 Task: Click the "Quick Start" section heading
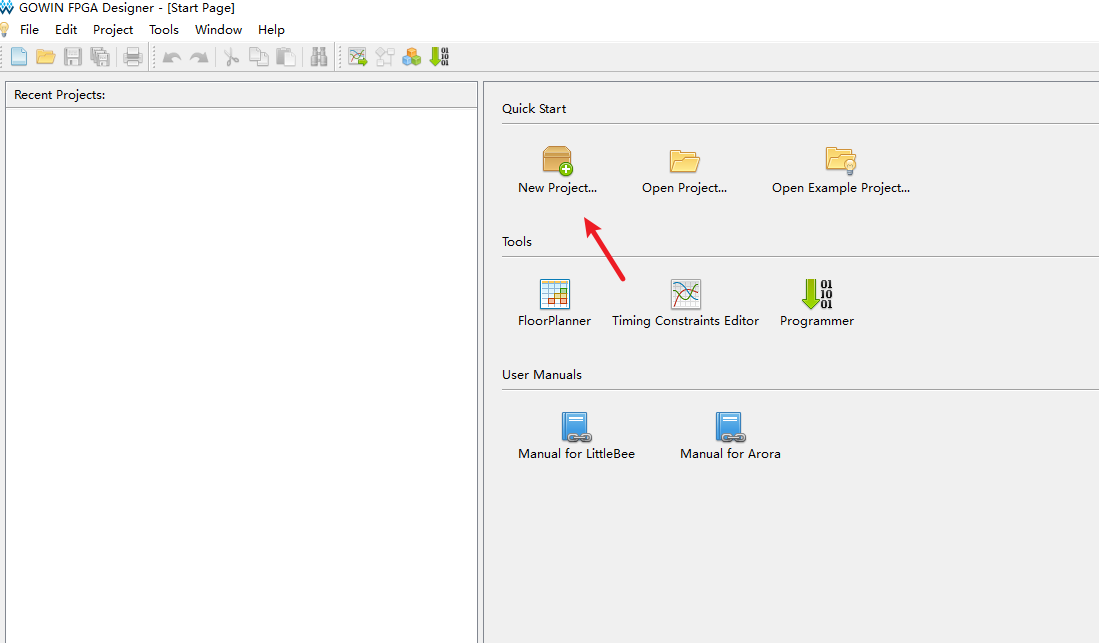tap(534, 109)
